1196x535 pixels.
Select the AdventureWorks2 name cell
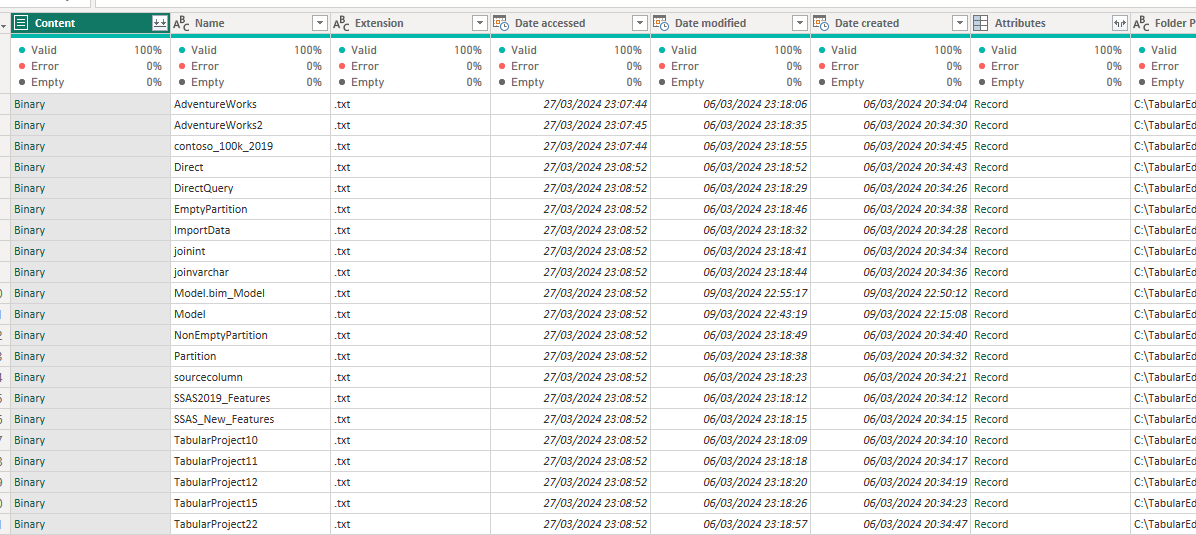[x=250, y=125]
